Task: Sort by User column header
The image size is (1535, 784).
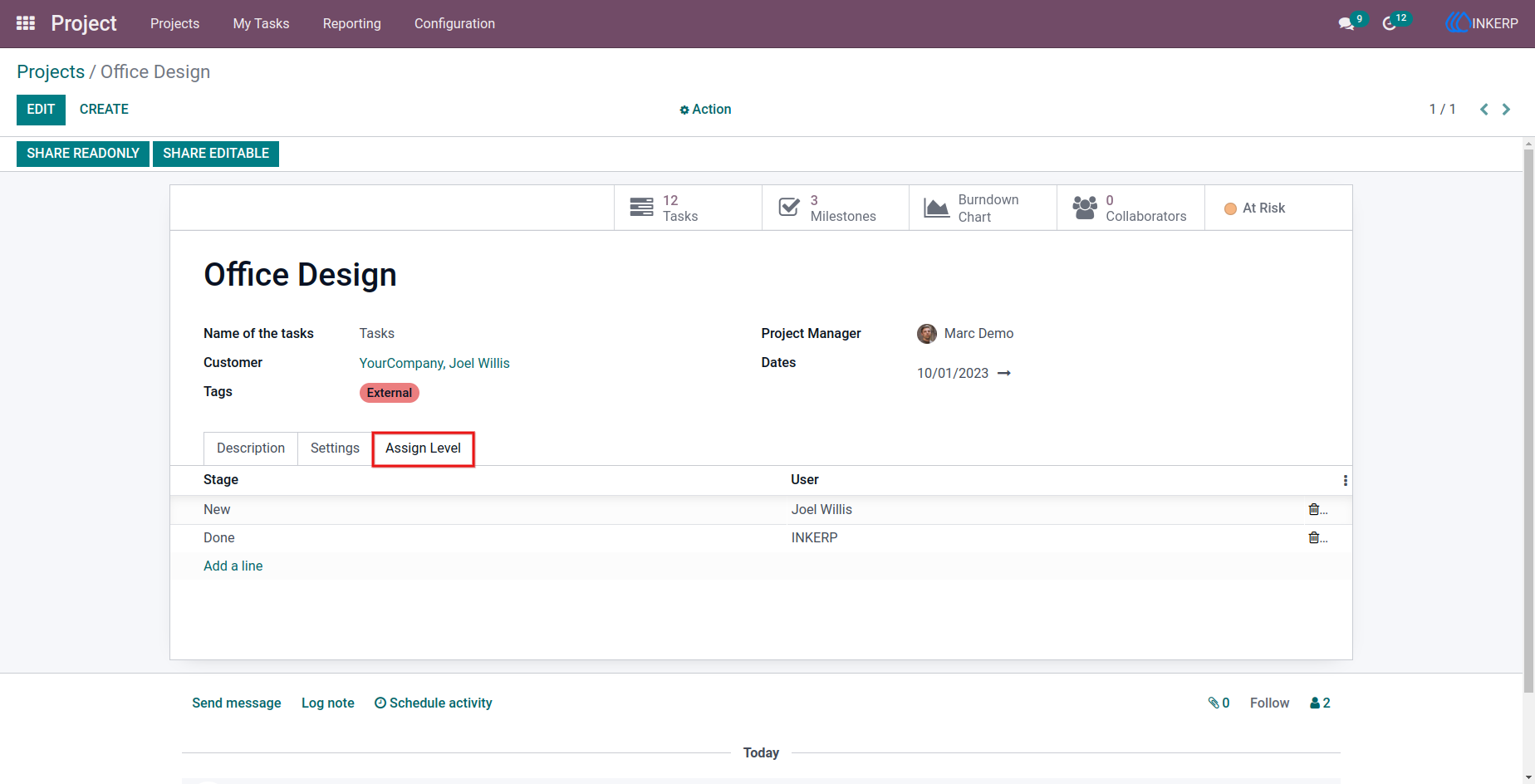Action: click(805, 480)
